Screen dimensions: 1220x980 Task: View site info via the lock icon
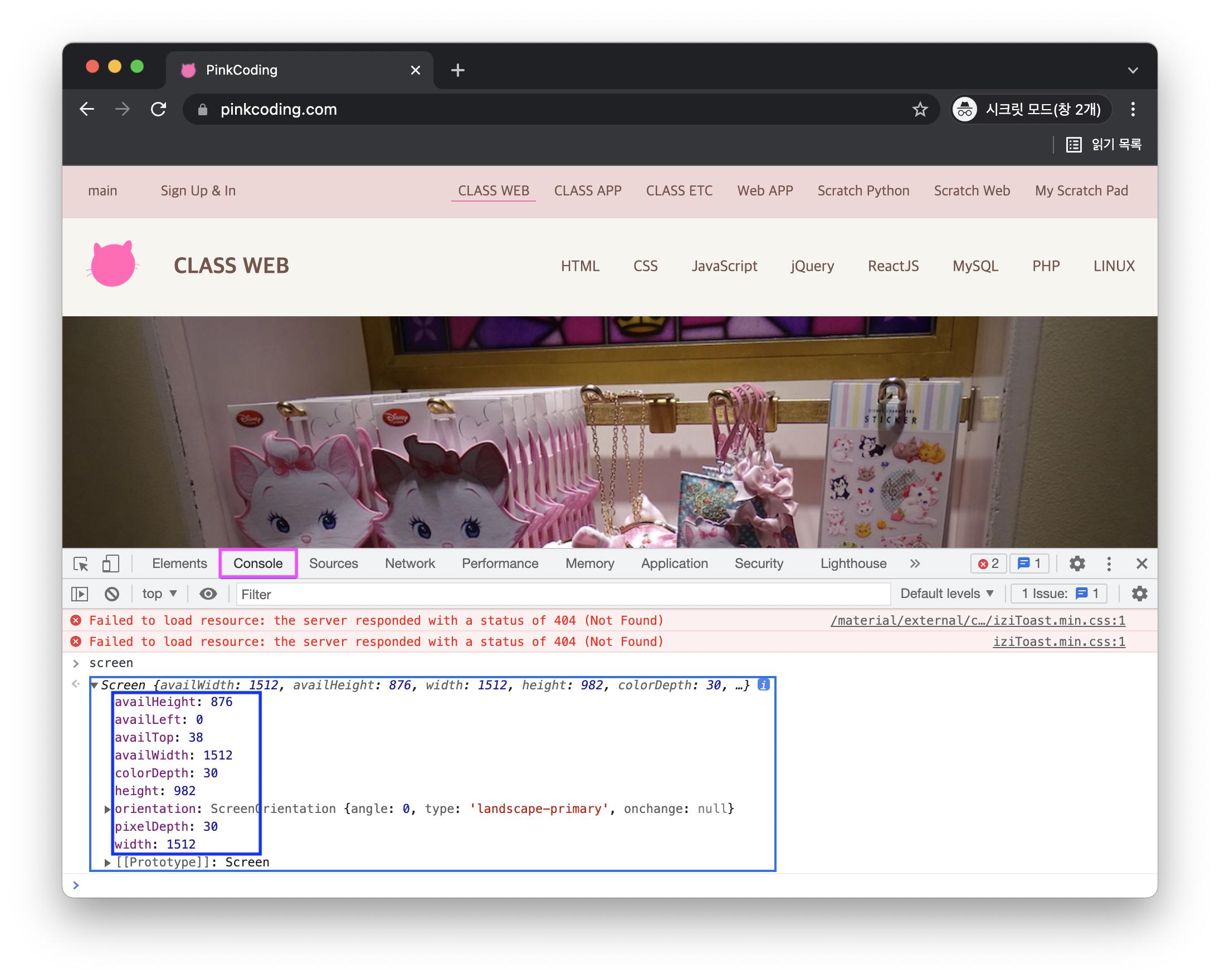tap(203, 109)
